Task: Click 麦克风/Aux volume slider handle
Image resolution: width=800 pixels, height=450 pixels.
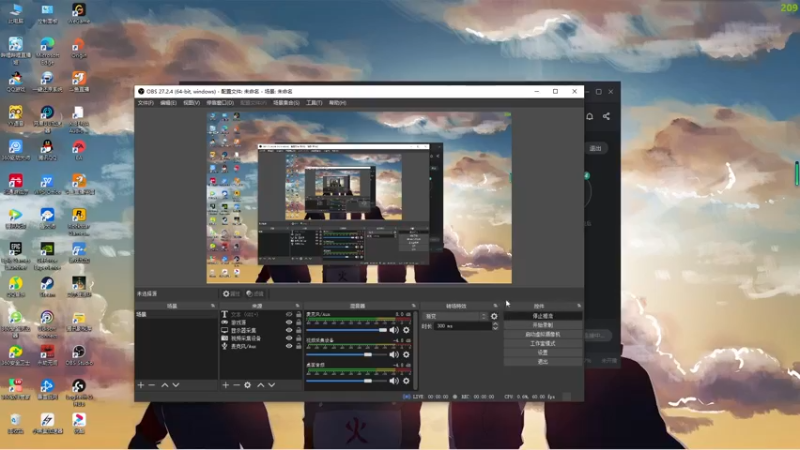Action: point(383,330)
